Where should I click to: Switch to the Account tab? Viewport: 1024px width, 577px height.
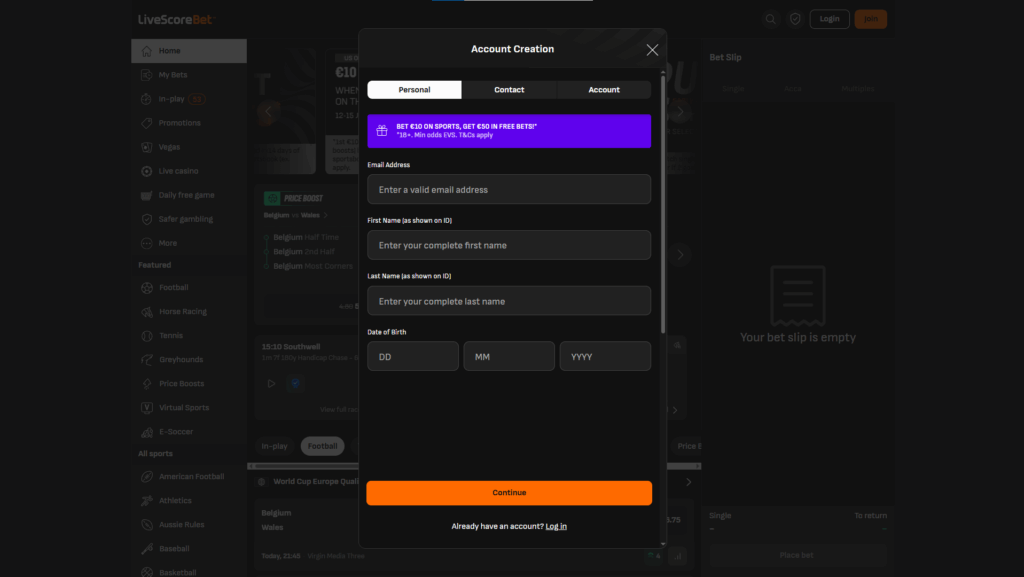(603, 90)
